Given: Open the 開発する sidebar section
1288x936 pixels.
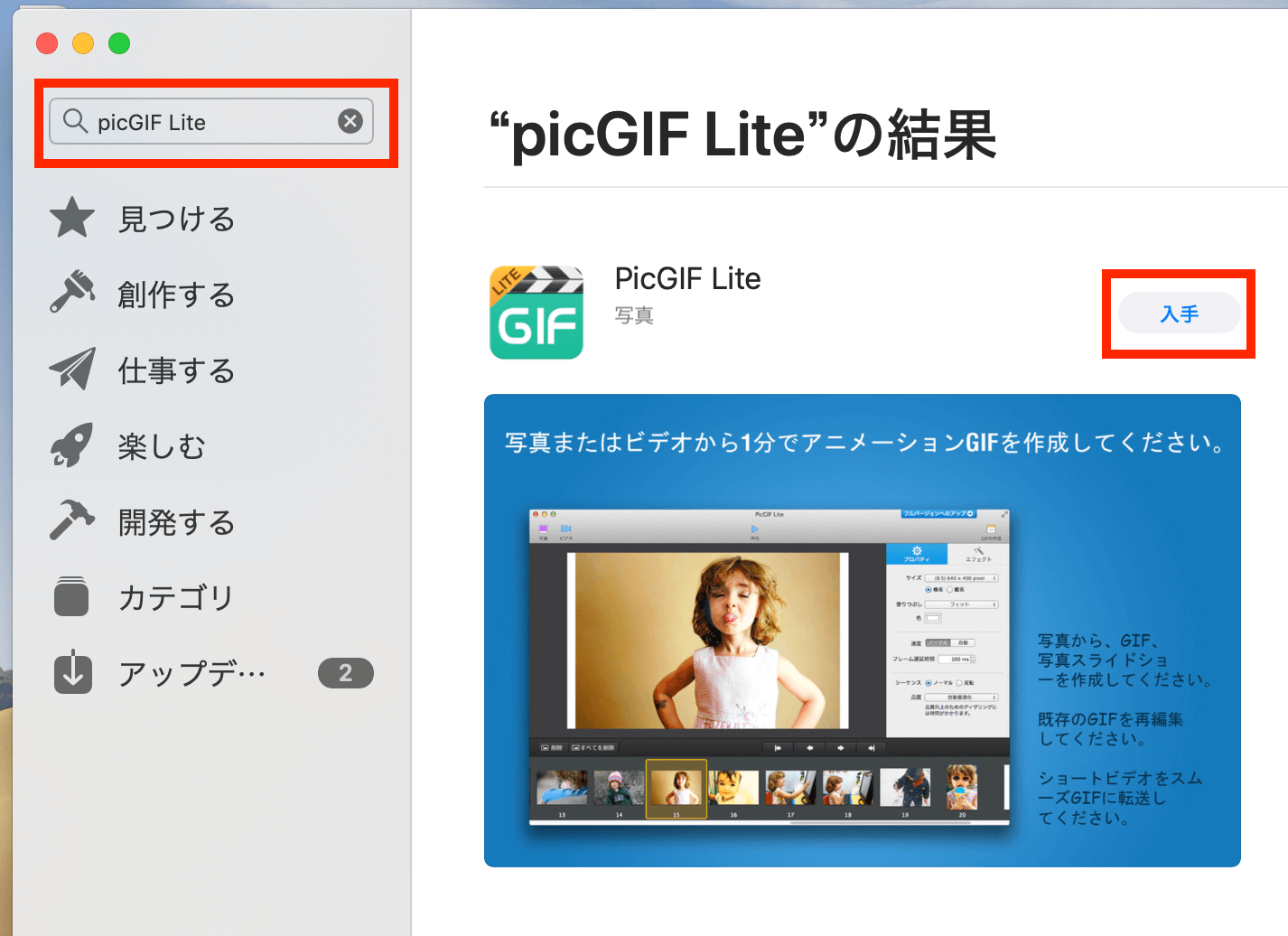Looking at the screenshot, I should 177,522.
